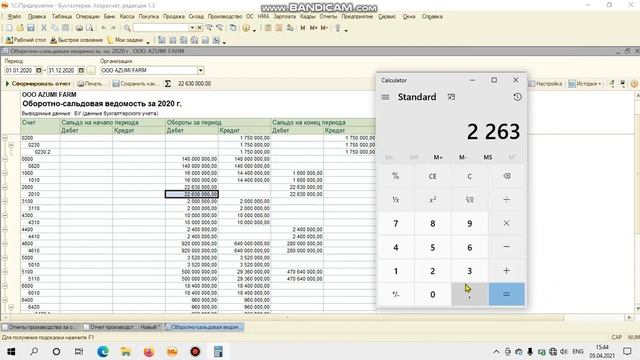Image resolution: width=640 pixels, height=360 pixels.
Task: Click the M memory button in 1C toolbar
Action: click(x=302, y=28)
